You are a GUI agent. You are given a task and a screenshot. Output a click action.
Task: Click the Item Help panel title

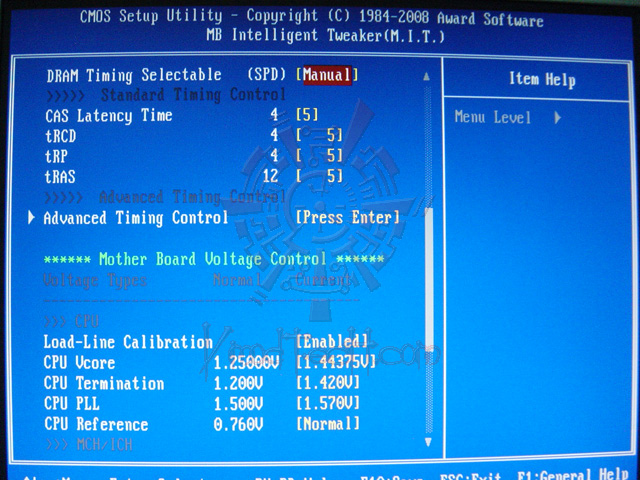(542, 79)
